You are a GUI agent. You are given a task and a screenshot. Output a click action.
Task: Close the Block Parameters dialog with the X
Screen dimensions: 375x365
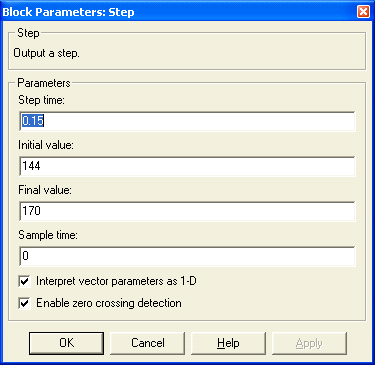[363, 12]
